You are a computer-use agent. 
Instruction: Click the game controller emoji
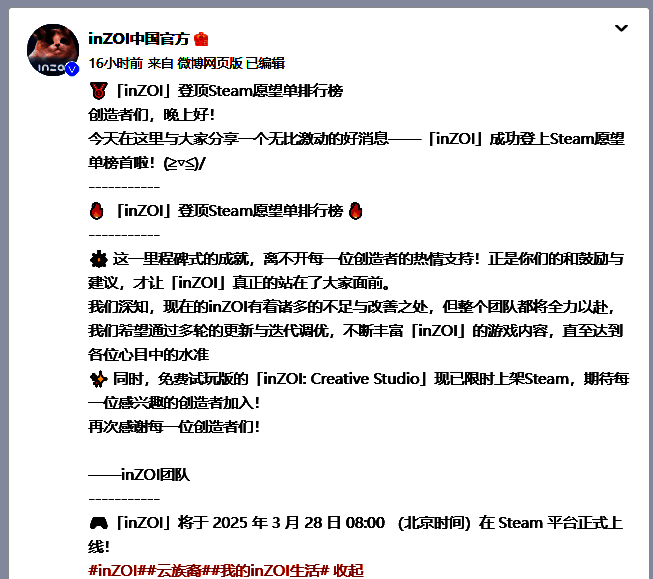[x=98, y=523]
